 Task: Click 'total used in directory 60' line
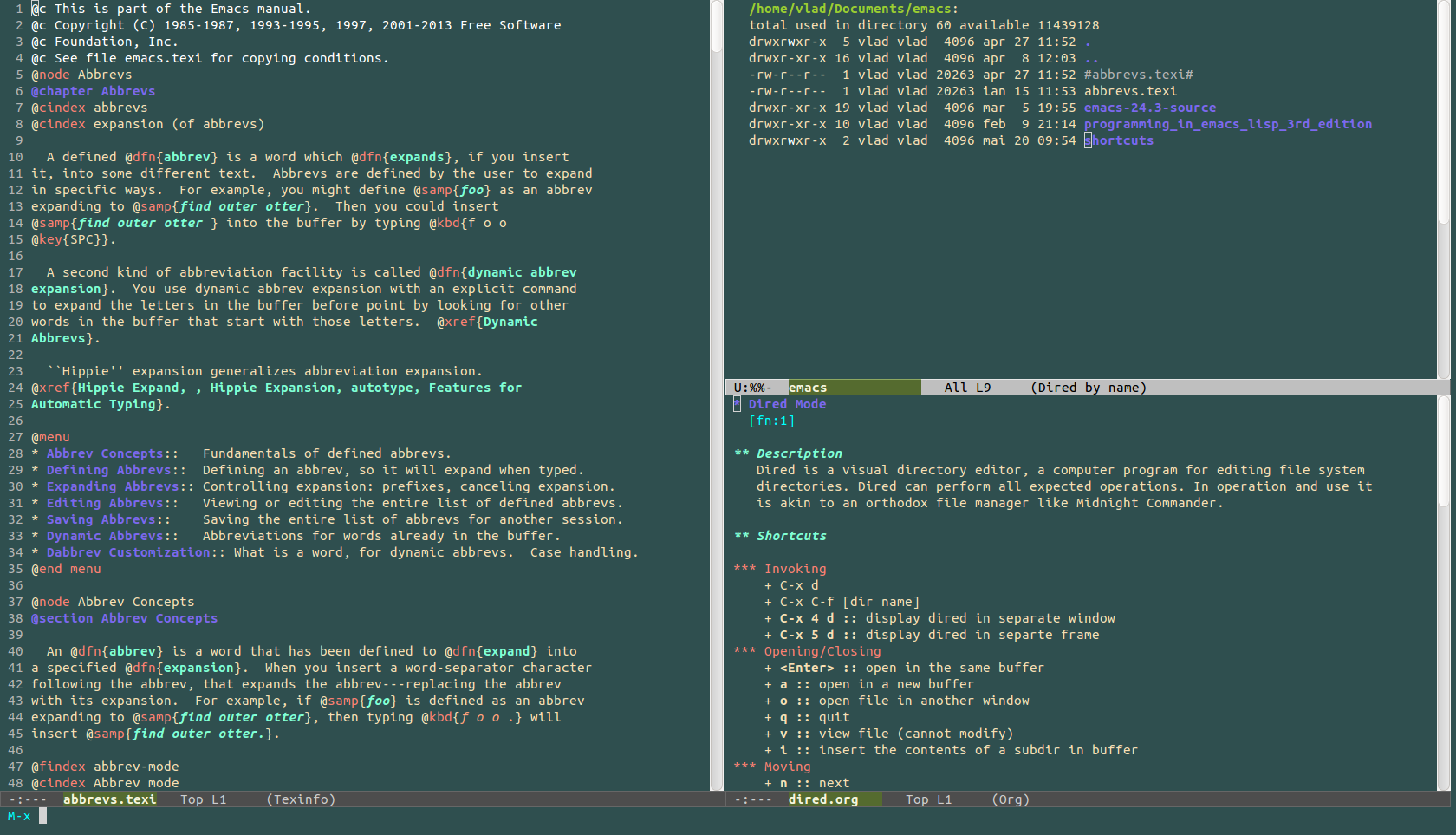click(924, 25)
